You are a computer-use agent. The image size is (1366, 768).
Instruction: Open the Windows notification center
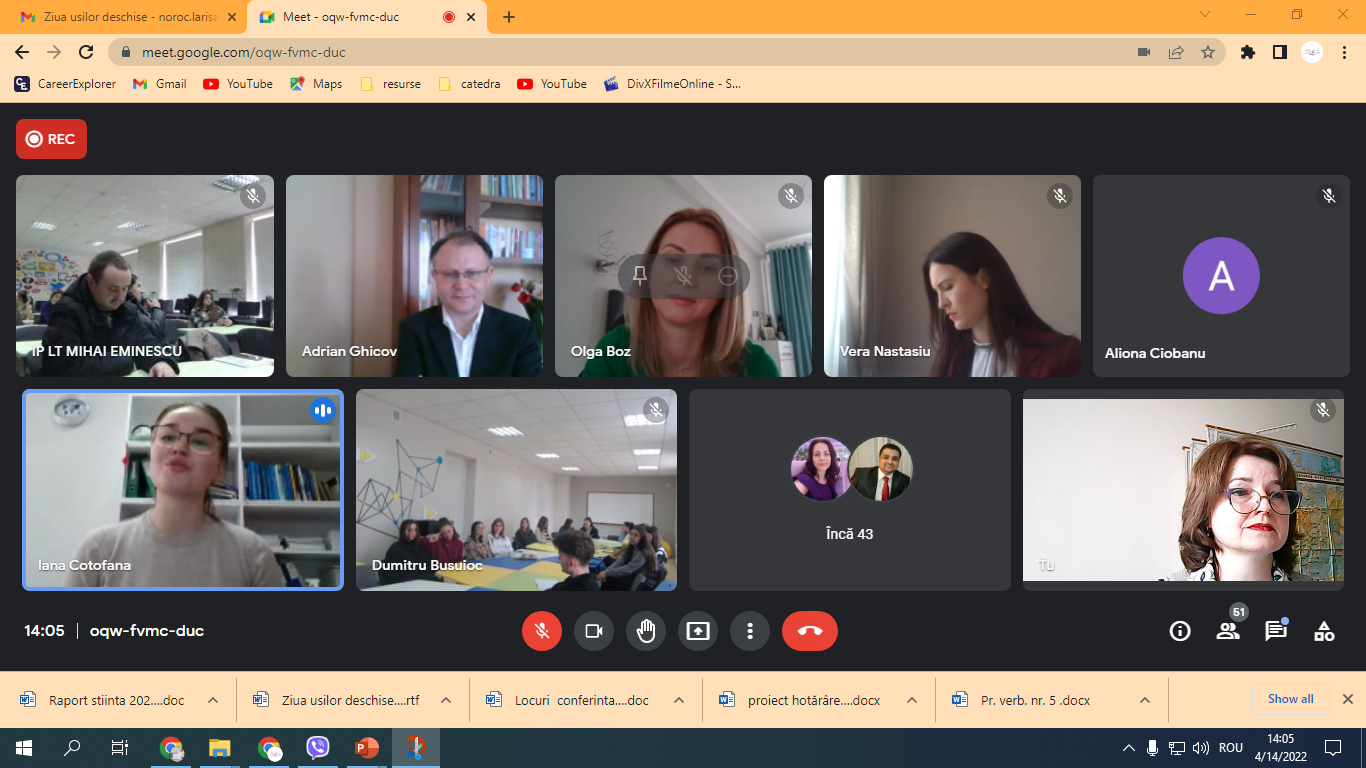pos(1333,748)
